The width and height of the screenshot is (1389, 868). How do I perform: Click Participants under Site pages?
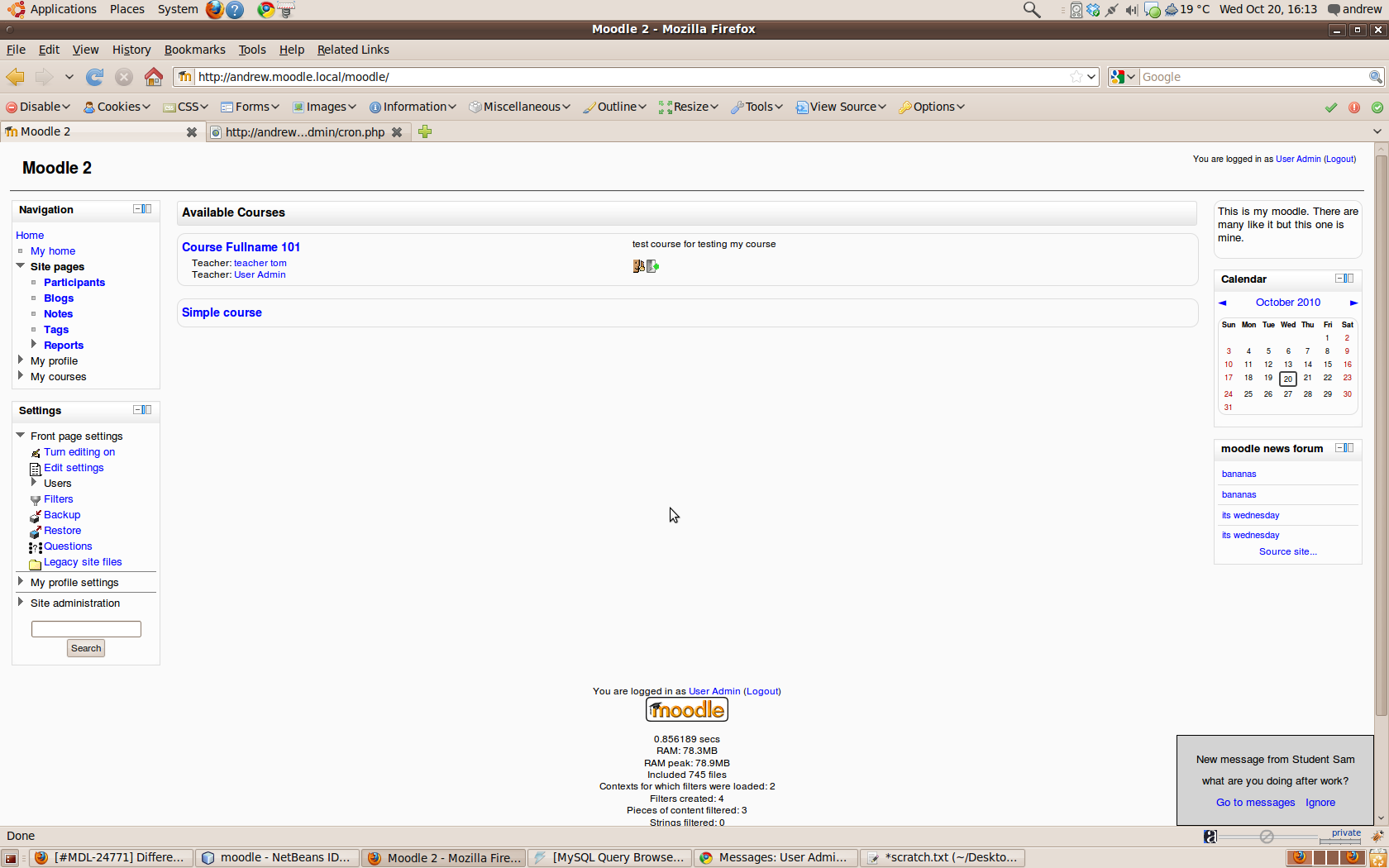click(74, 283)
